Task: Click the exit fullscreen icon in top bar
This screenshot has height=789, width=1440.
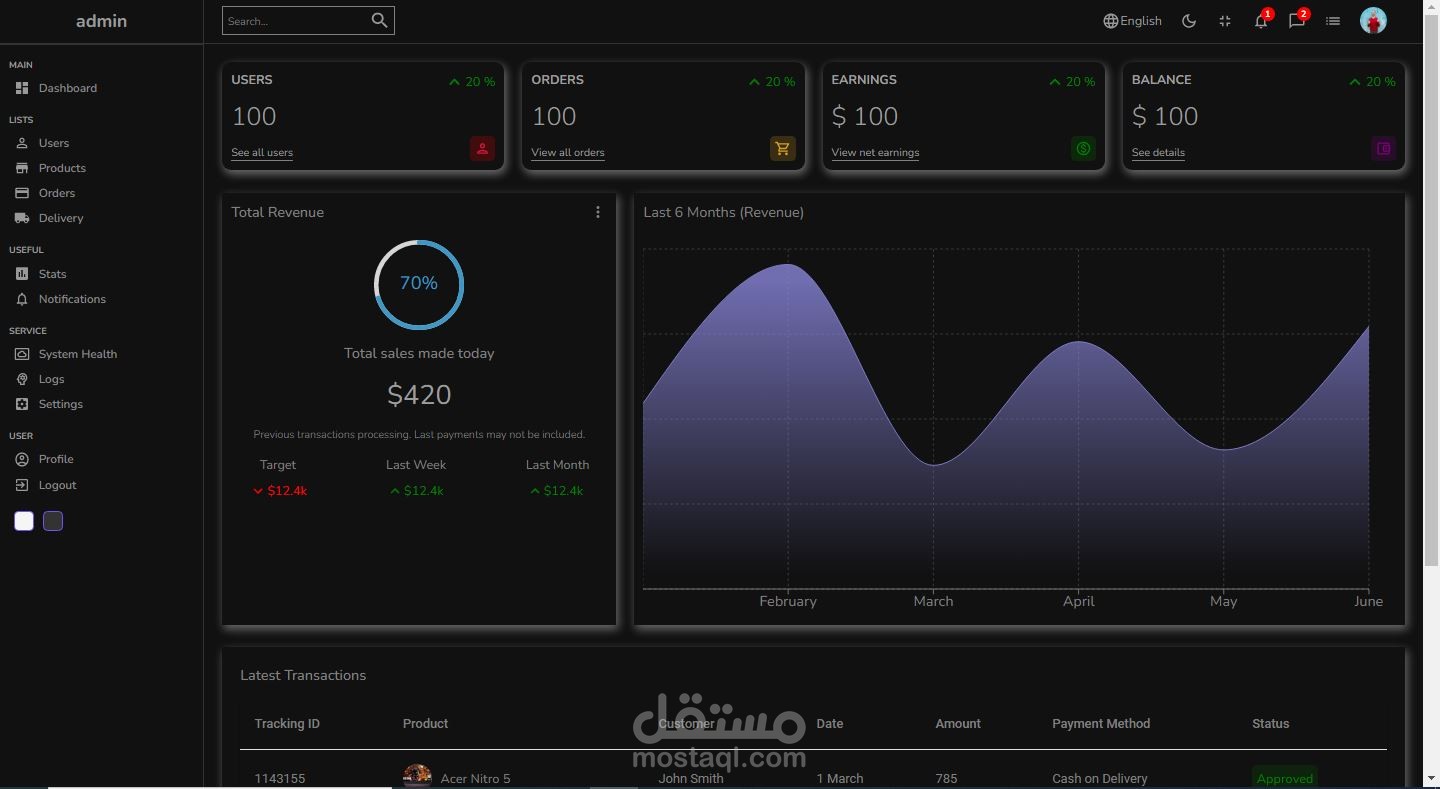Action: tap(1225, 21)
